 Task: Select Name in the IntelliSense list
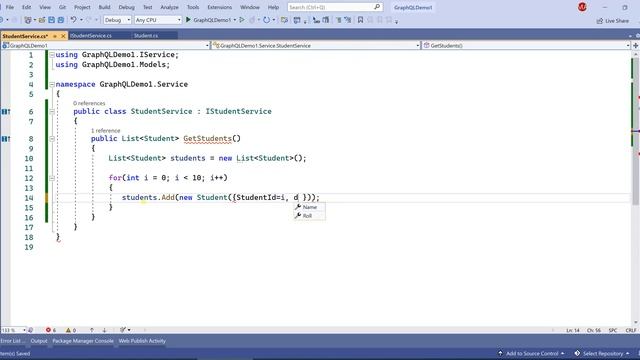point(309,207)
